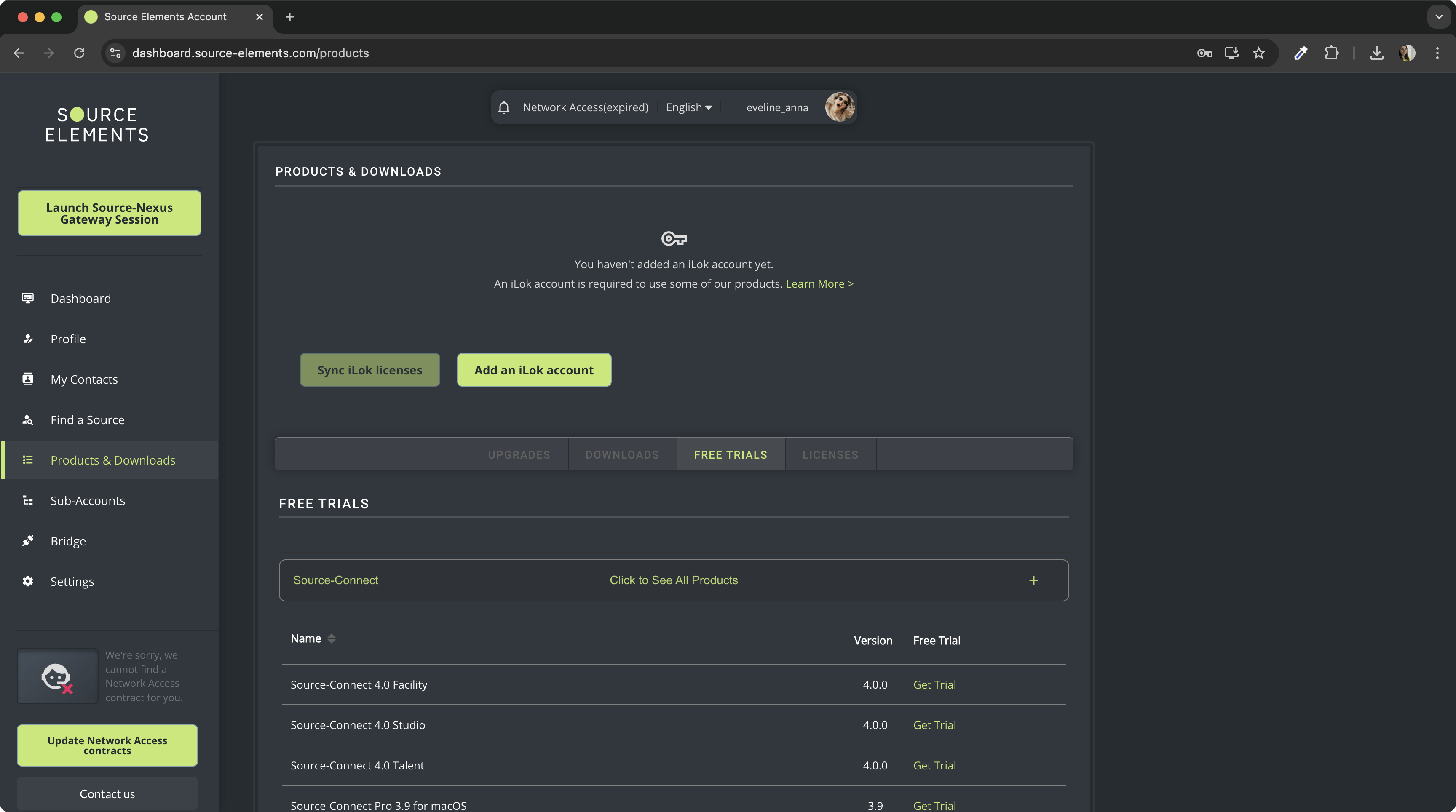Viewport: 1456px width, 812px height.
Task: Open the Dashboard sidebar icon
Action: point(28,298)
